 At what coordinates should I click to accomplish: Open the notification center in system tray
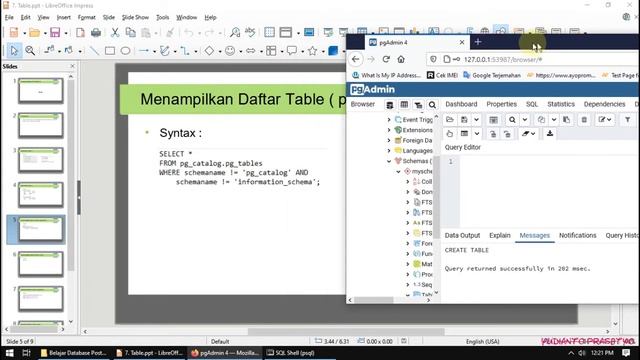pos(627,353)
